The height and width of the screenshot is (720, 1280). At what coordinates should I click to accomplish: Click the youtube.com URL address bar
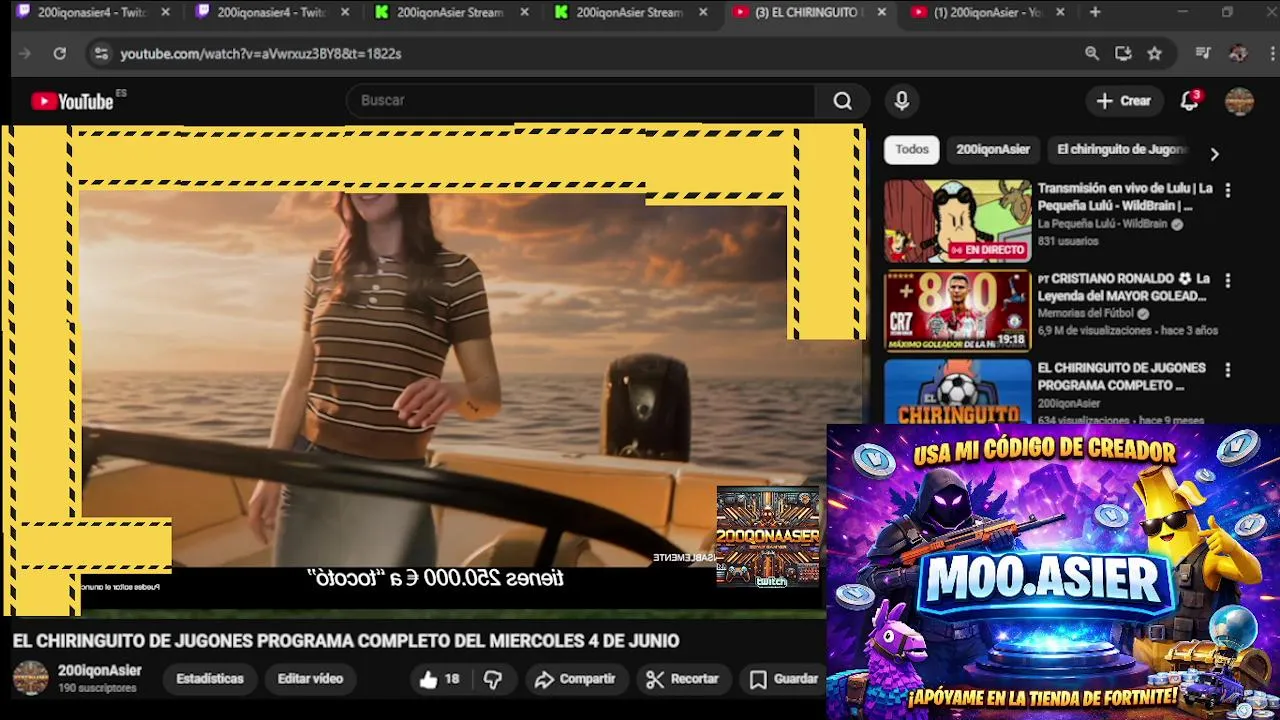[580, 53]
